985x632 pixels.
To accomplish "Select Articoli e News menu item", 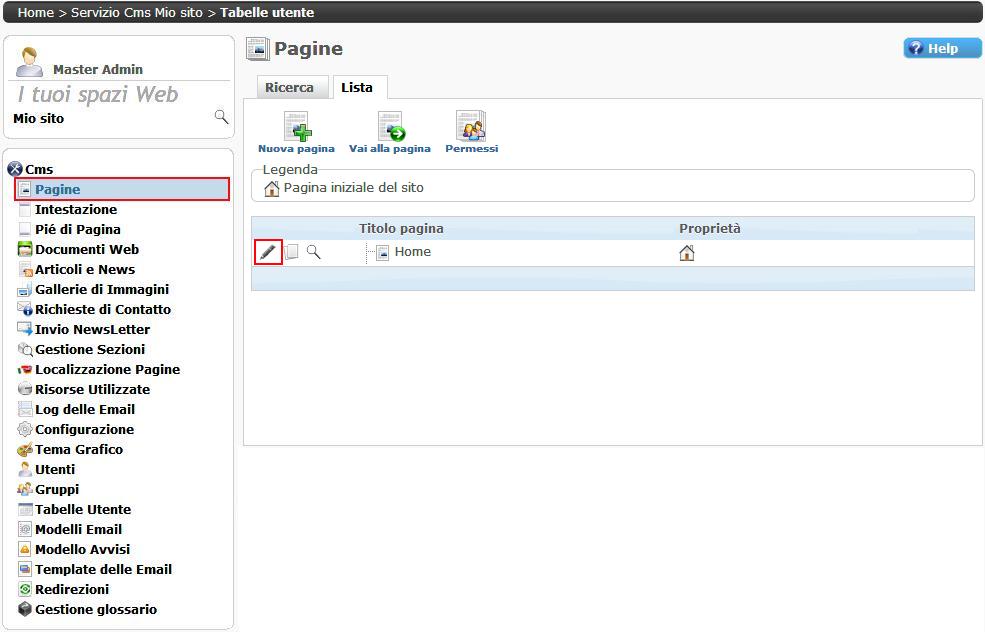I will pos(85,269).
